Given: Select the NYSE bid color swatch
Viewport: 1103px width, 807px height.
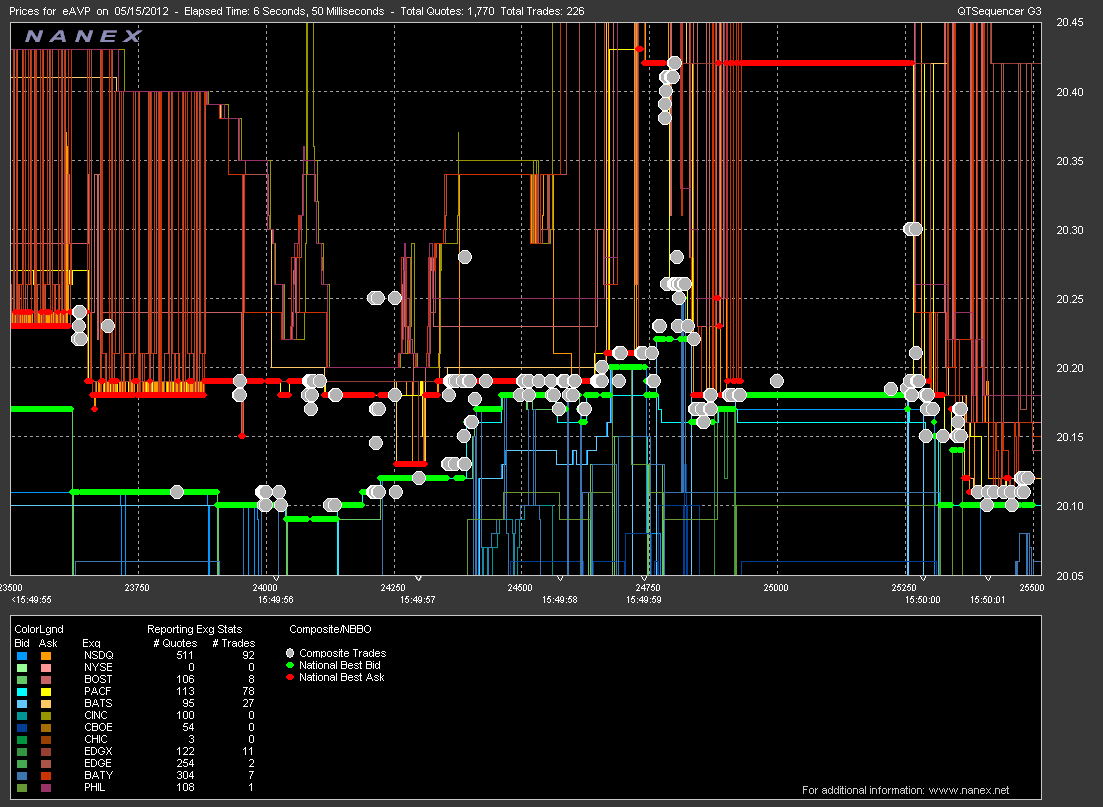Looking at the screenshot, I should (x=22, y=668).
